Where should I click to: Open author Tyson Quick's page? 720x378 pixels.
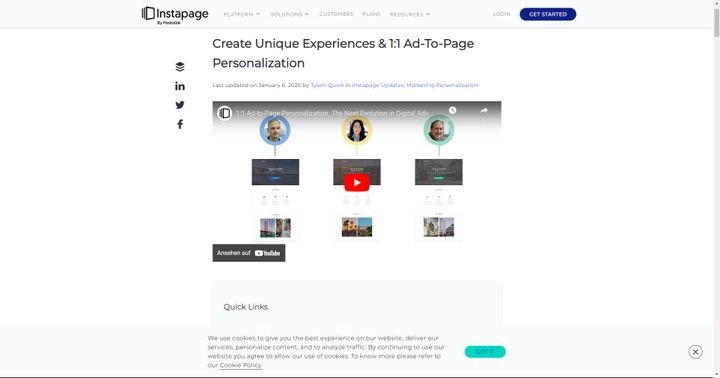(327, 85)
